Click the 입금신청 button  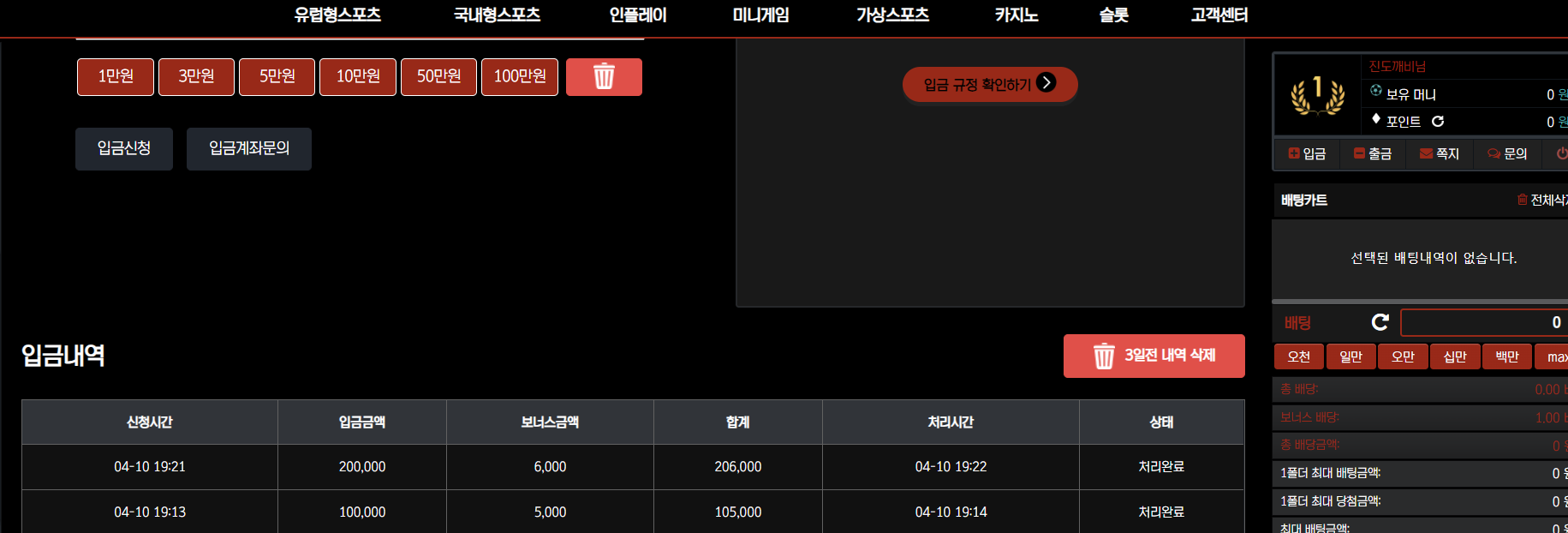[124, 149]
